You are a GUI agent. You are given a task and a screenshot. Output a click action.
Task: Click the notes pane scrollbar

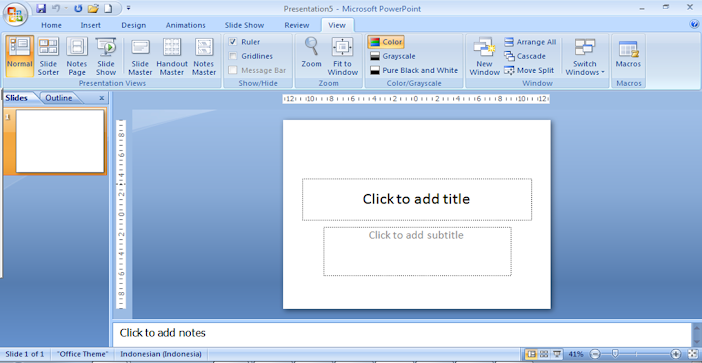click(696, 334)
